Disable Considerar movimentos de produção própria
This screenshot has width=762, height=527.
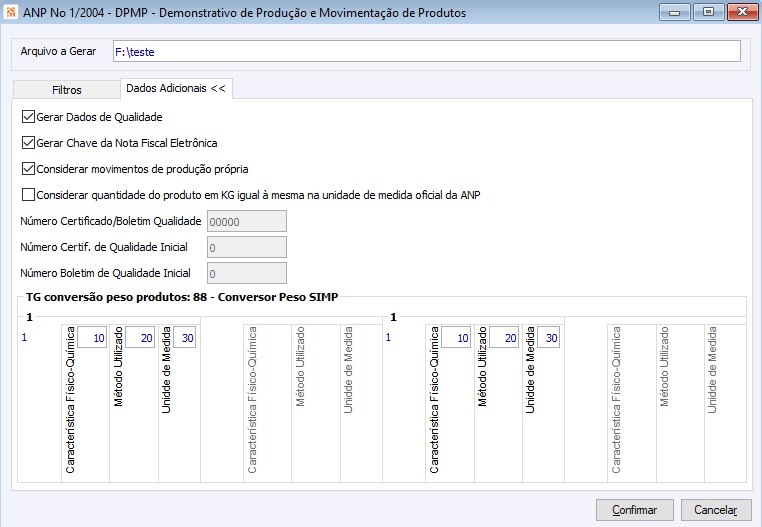coord(28,169)
